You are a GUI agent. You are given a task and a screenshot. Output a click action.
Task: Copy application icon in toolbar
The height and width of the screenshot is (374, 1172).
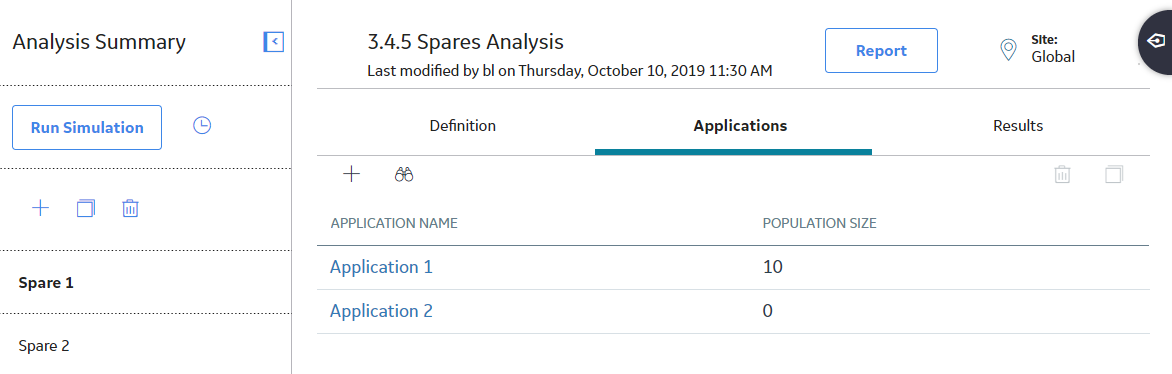[1114, 175]
